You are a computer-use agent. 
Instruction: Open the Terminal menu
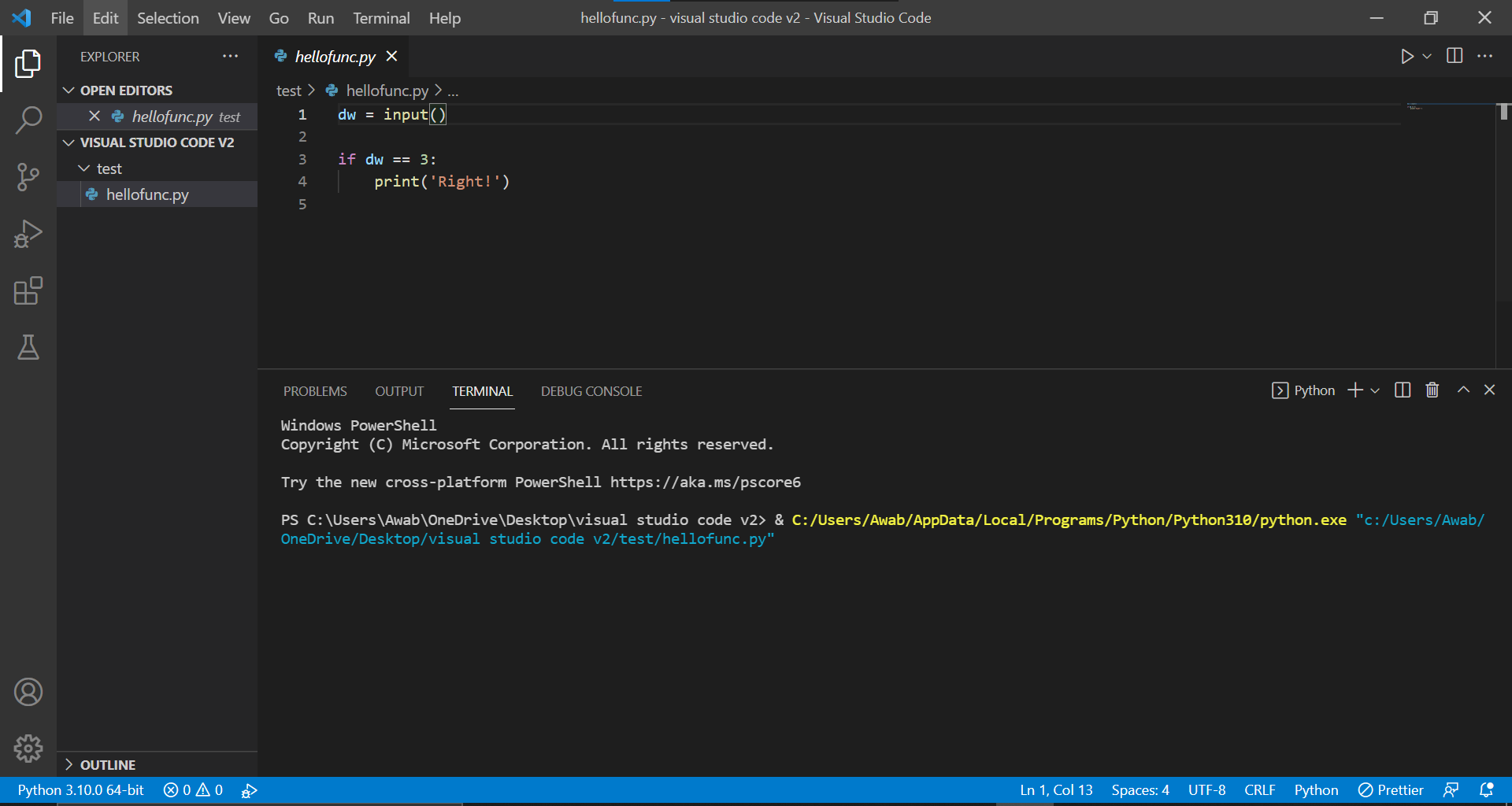(x=381, y=18)
